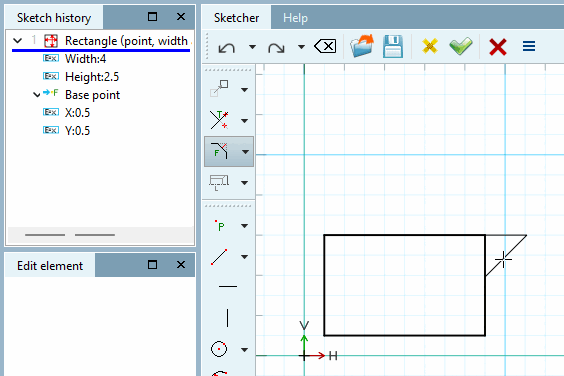
Task: Choose the vertical line tool
Action: click(x=227, y=318)
